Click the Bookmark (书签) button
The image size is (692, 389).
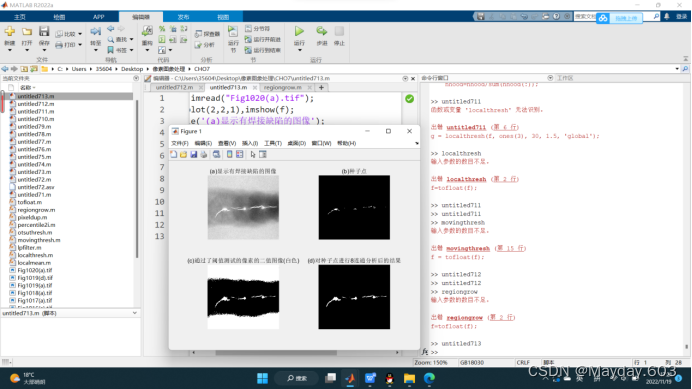pyautogui.click(x=117, y=50)
